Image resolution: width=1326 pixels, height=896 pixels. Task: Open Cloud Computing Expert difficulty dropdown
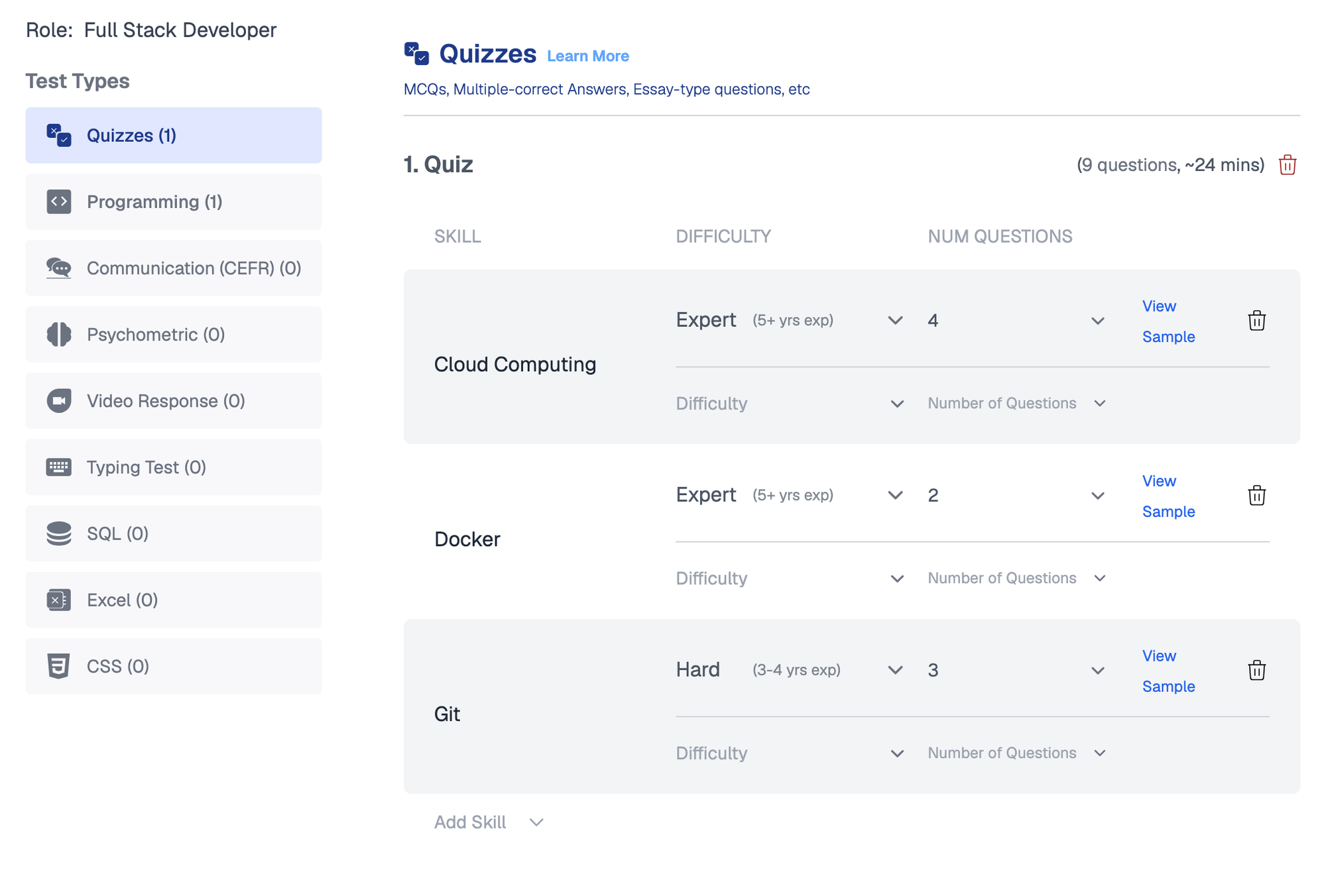[790, 320]
